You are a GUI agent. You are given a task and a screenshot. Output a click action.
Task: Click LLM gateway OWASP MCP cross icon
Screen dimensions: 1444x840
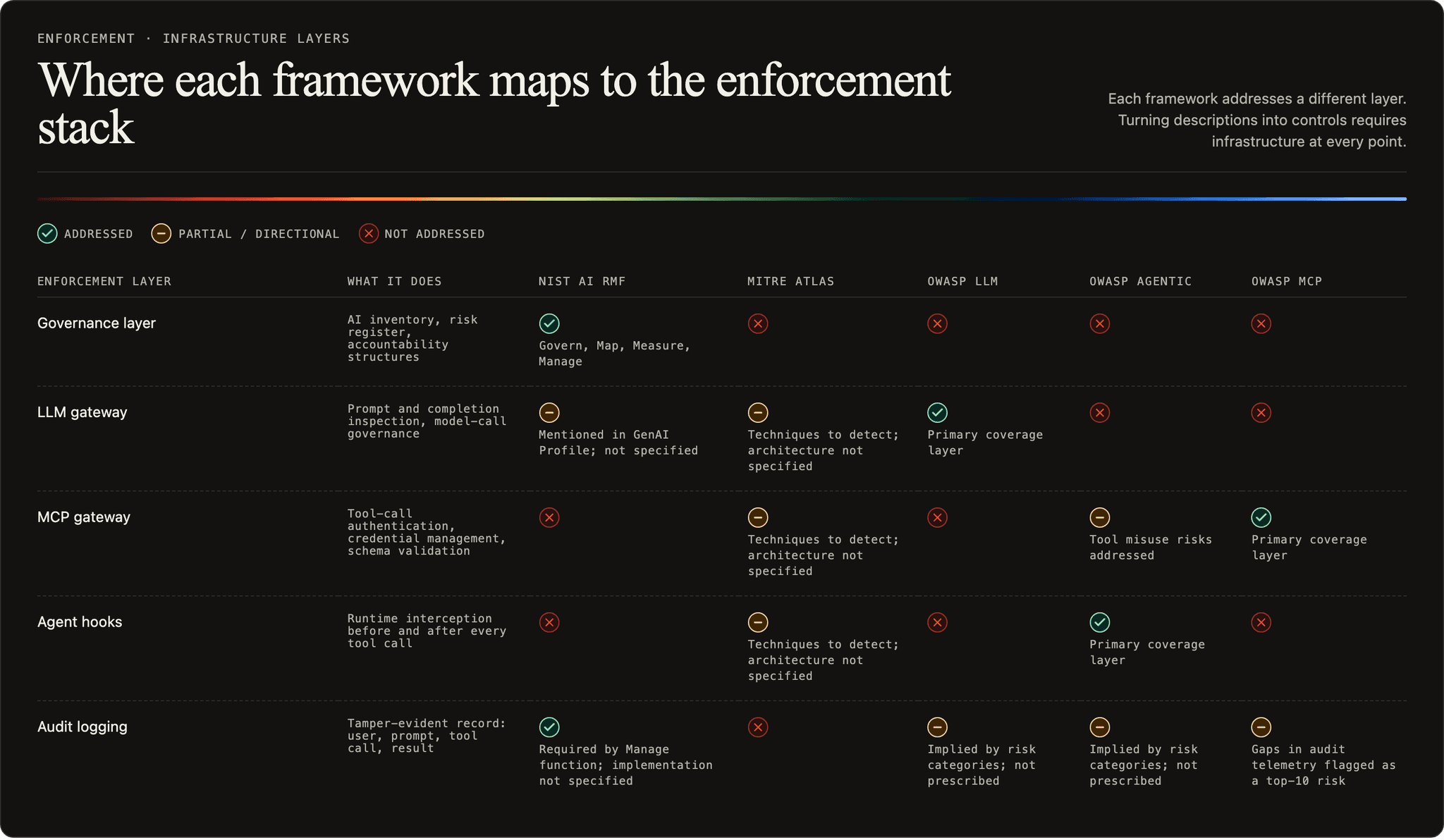(x=1261, y=412)
